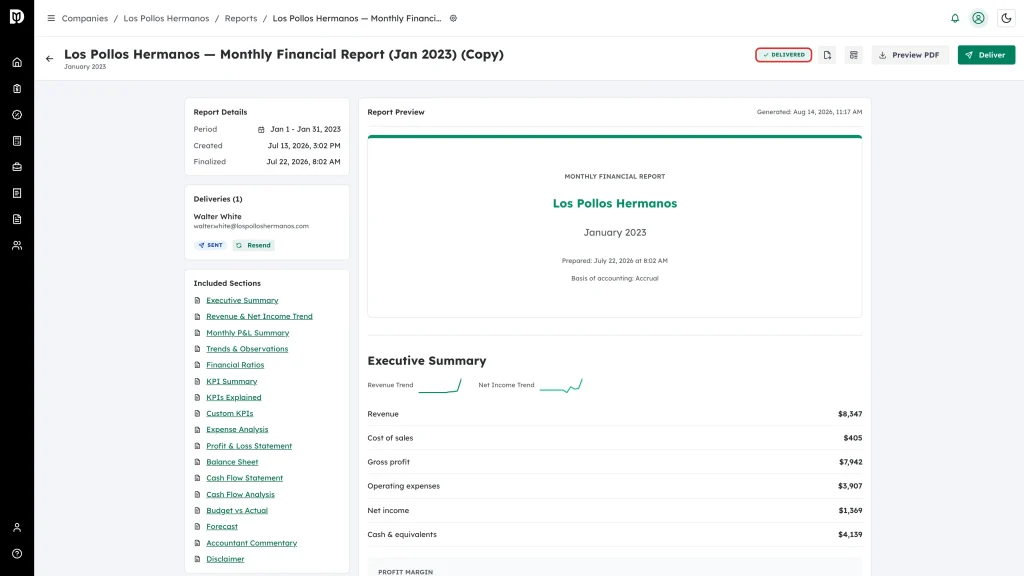Click the walterwhite@lospolloshermanos.com email address
The height and width of the screenshot is (576, 1024).
(251, 226)
